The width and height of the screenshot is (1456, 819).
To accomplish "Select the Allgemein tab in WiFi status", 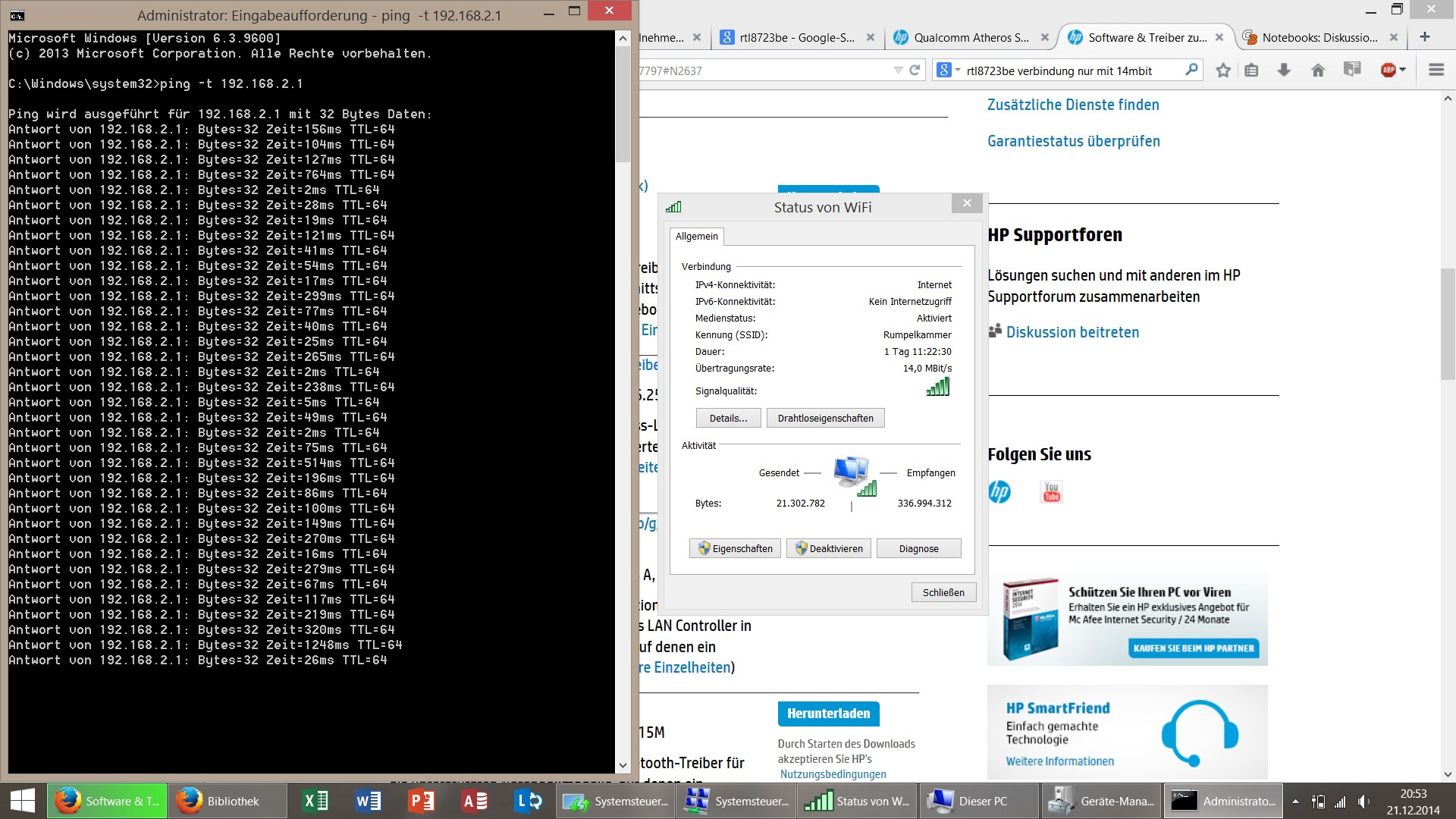I will [696, 237].
